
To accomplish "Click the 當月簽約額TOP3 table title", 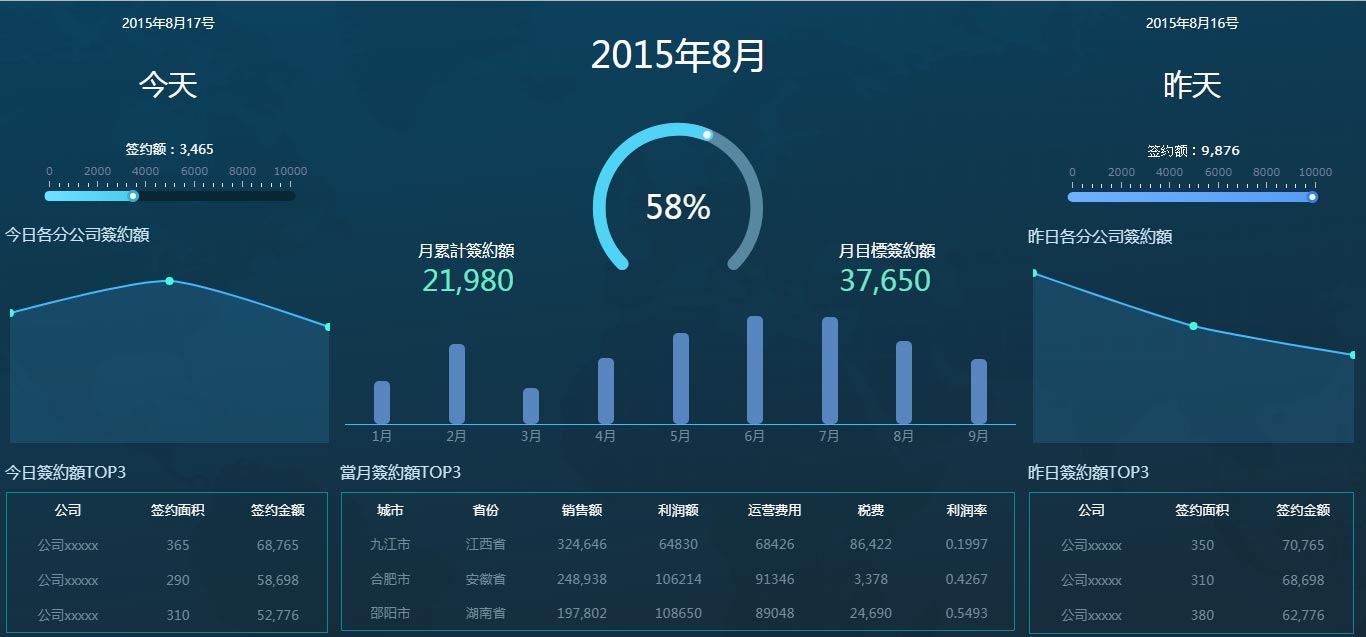I will (400, 472).
